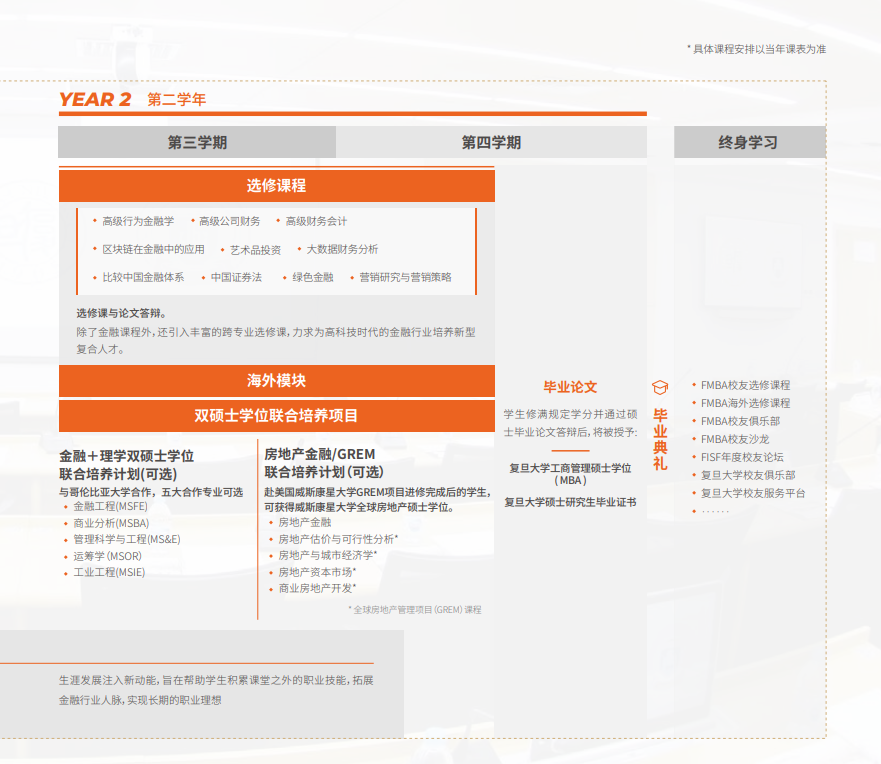Click the 商业房地产开发 item
881x764 pixels.
click(317, 589)
